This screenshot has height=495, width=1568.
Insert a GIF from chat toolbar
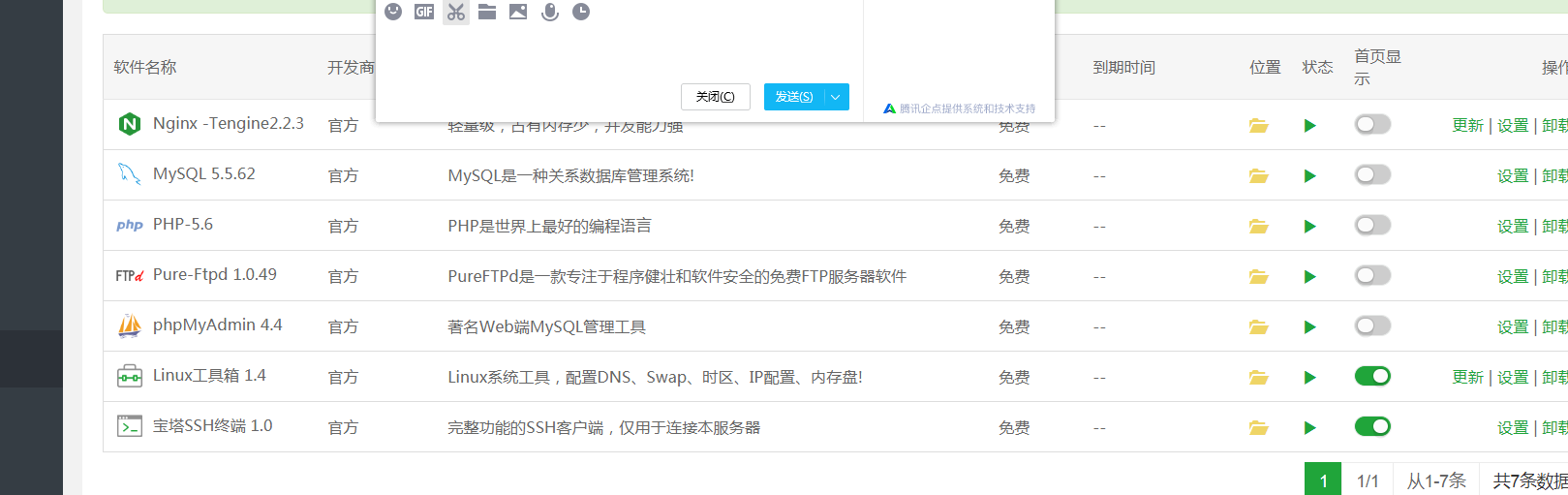click(424, 12)
